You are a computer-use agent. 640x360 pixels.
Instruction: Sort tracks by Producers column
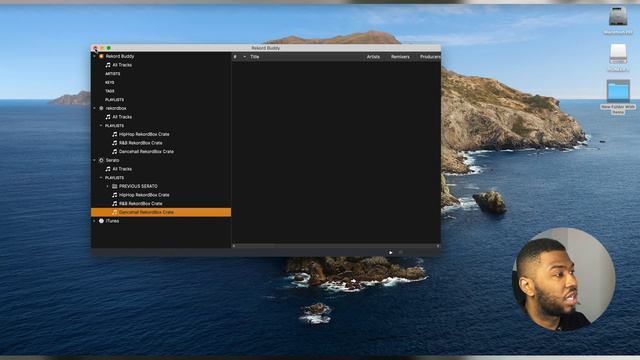point(429,57)
